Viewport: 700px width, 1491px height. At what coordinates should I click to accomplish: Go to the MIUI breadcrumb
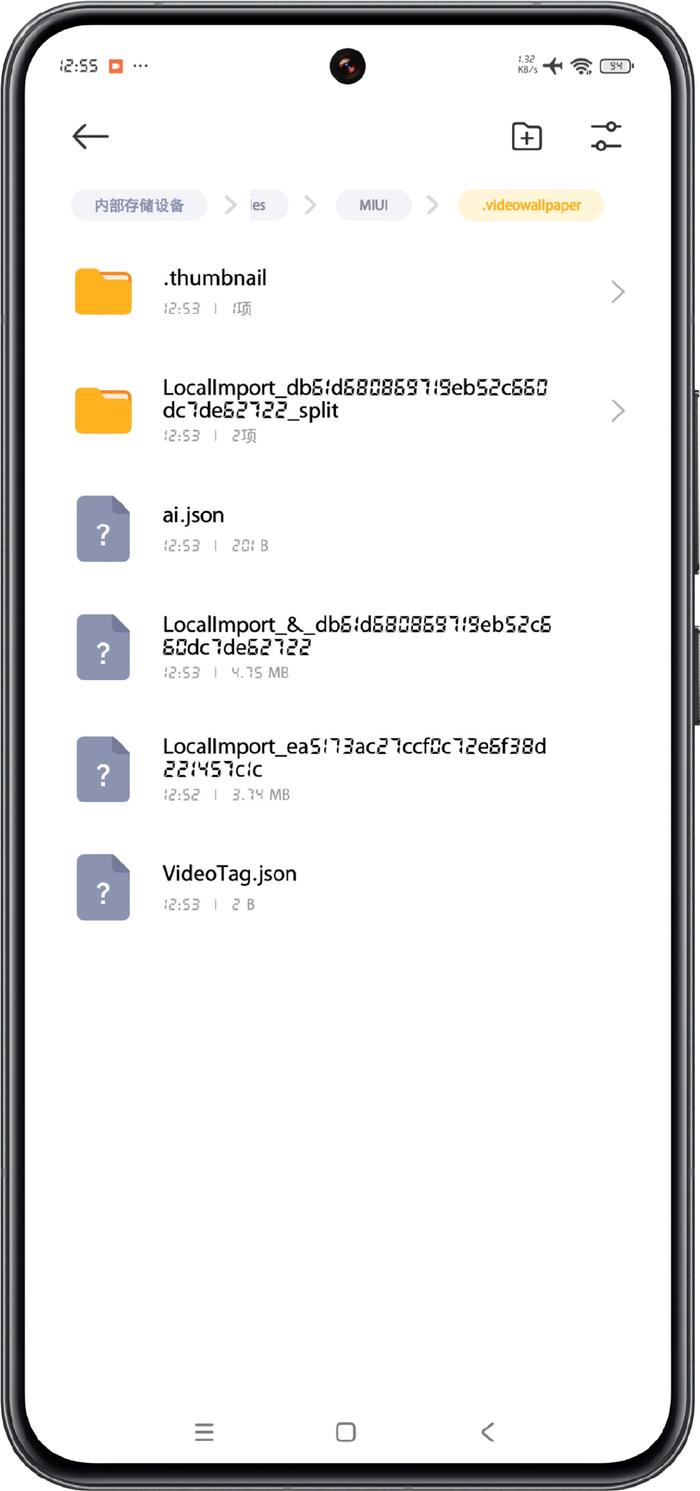(374, 205)
